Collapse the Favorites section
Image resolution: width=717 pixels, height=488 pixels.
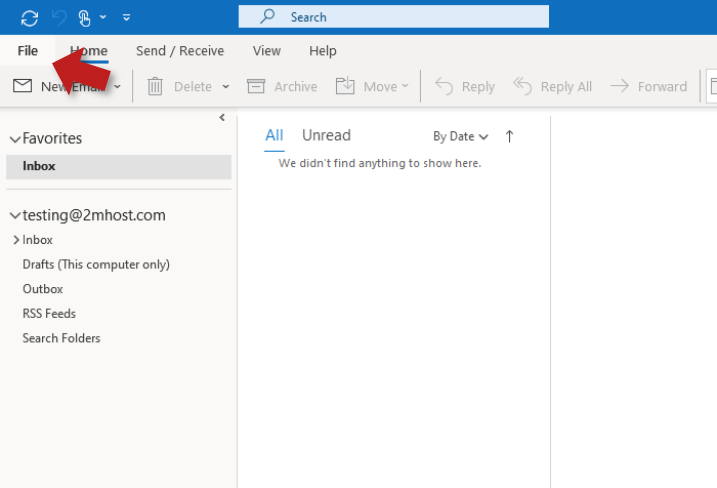click(x=15, y=139)
